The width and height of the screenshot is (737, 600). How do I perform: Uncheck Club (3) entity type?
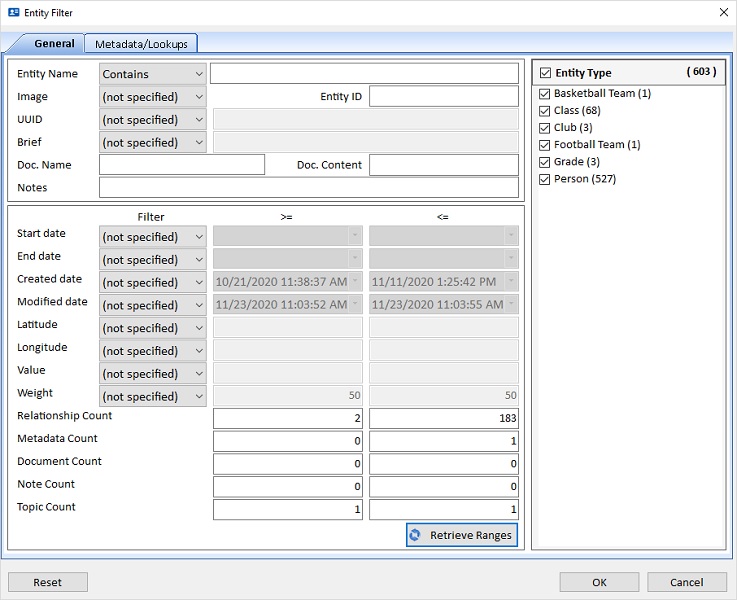pos(544,128)
